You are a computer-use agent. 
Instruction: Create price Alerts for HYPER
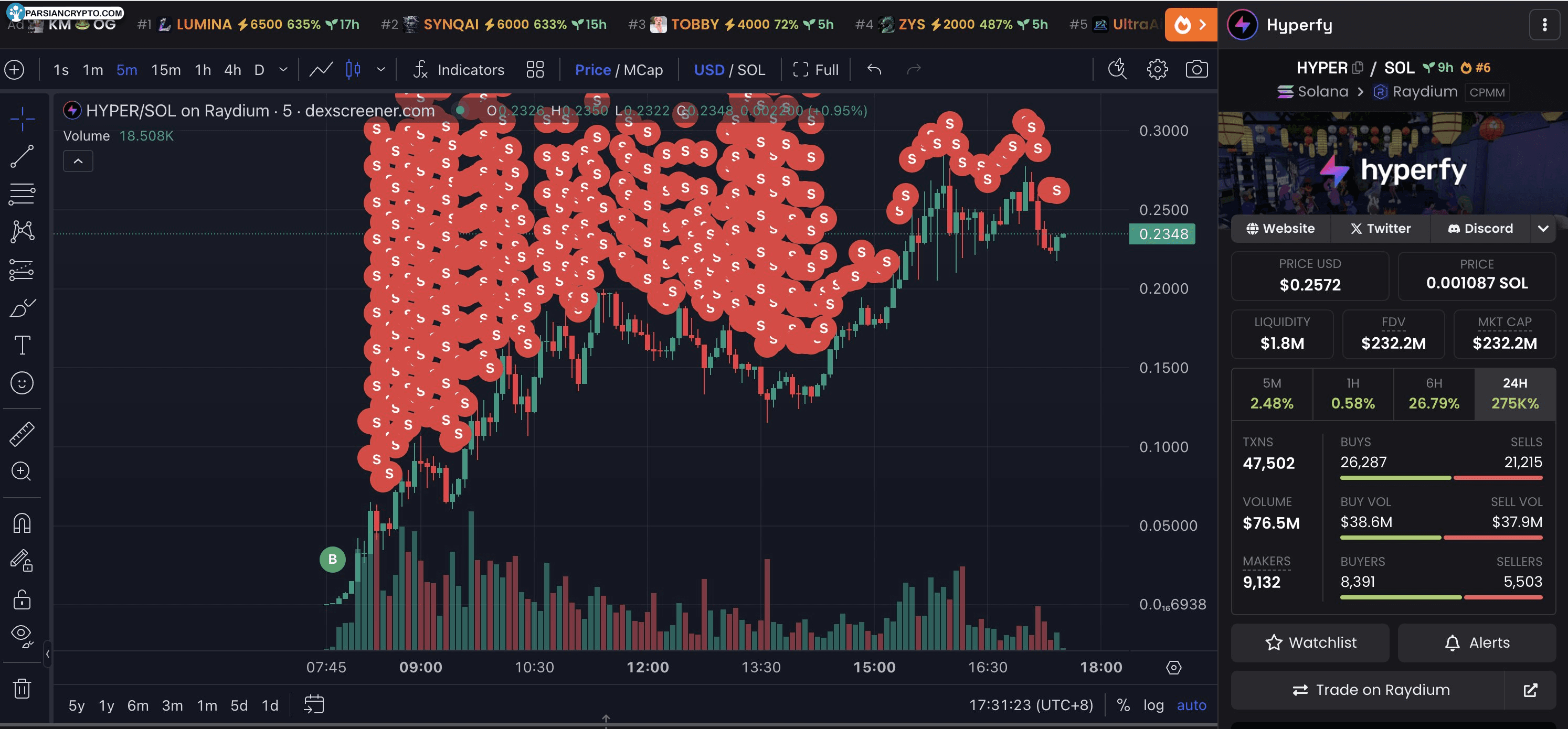(1477, 642)
